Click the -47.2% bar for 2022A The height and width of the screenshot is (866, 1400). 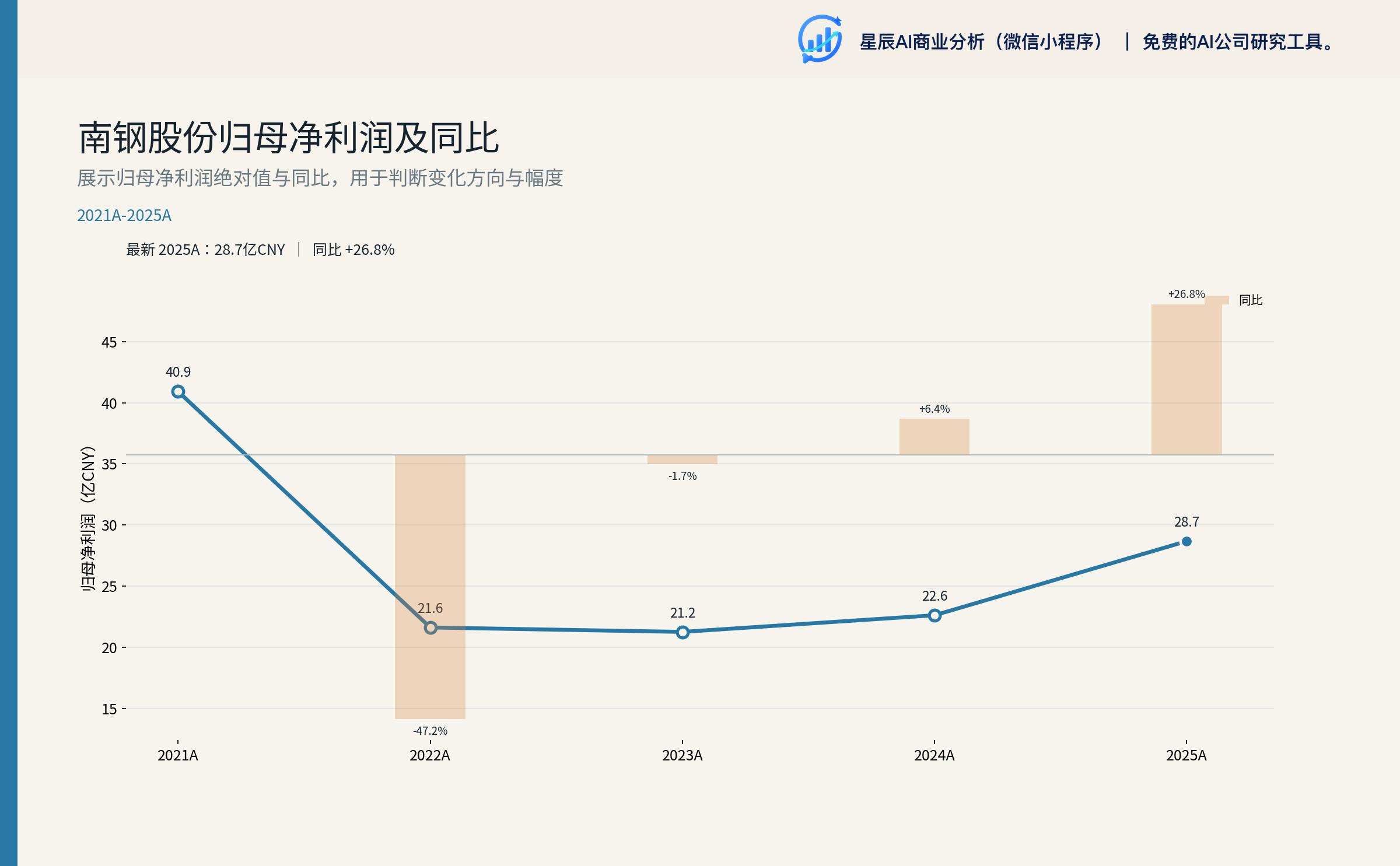(x=430, y=587)
